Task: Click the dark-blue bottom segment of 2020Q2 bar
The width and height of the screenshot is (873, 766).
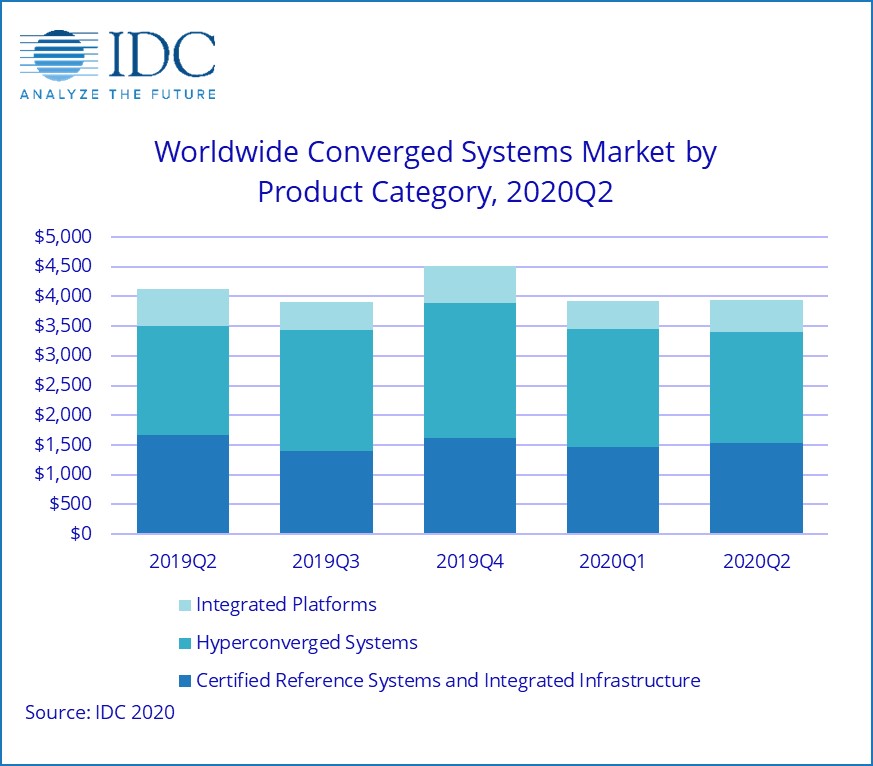Action: coord(757,488)
